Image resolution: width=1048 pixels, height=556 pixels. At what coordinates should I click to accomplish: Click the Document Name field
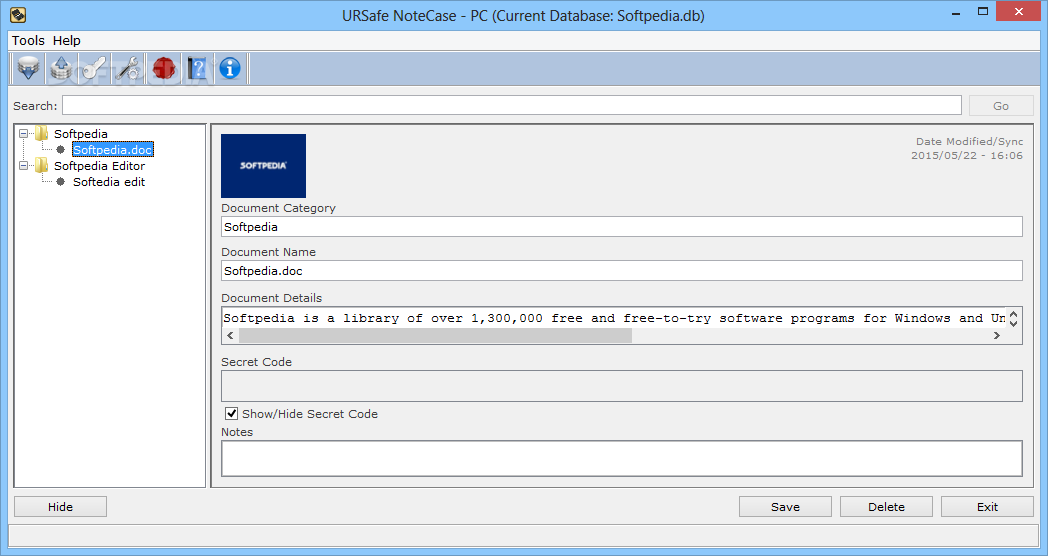pyautogui.click(x=622, y=271)
